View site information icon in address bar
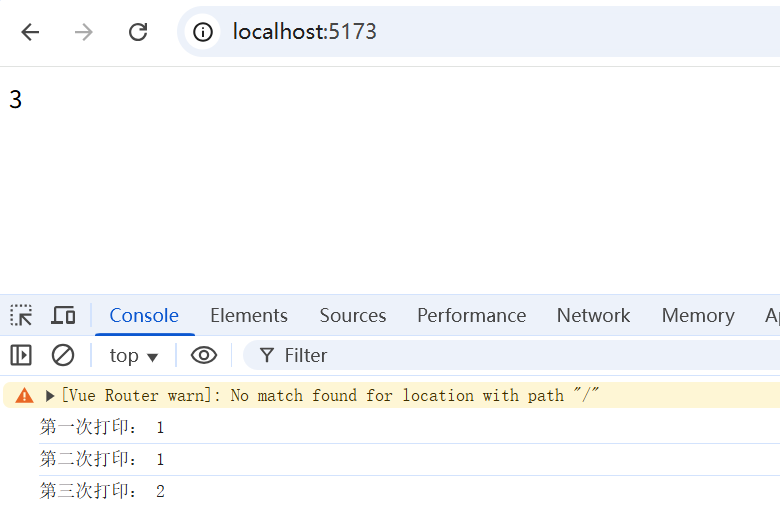The width and height of the screenshot is (780, 513). (203, 32)
